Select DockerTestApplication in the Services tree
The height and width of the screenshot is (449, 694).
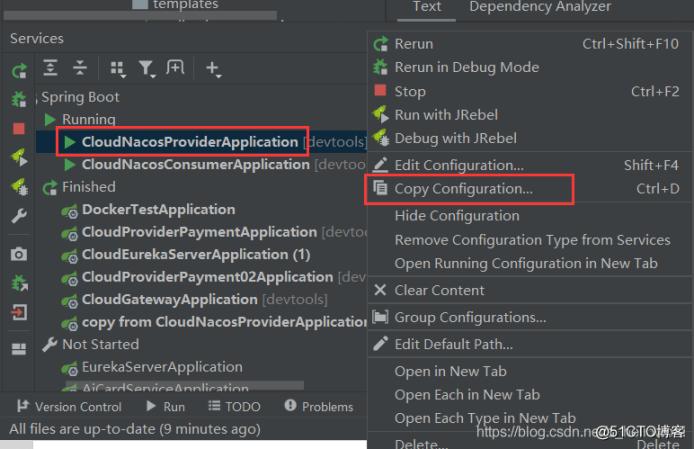tap(158, 210)
